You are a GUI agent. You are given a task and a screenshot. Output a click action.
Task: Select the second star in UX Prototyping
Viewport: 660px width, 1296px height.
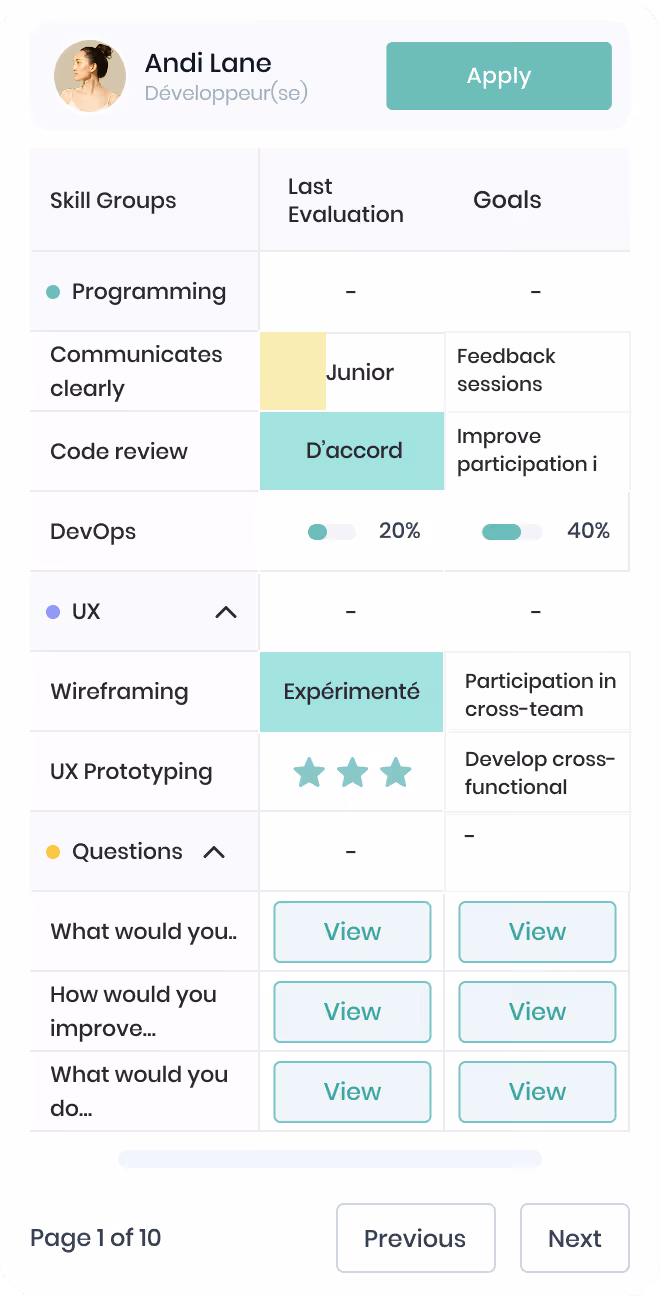click(352, 772)
